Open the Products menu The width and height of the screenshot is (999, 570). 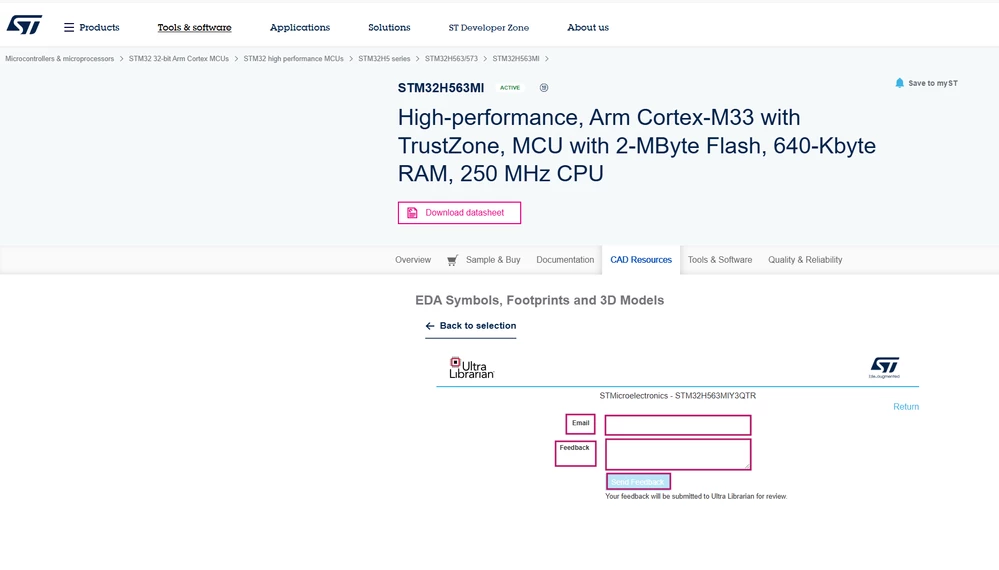point(99,27)
